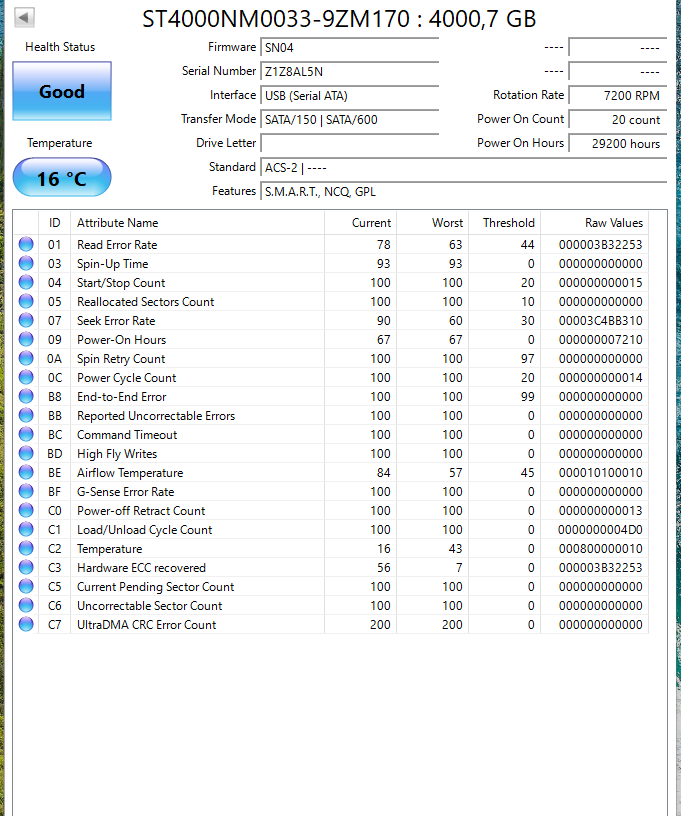The image size is (681, 816).
Task: Select the Hardware ECC recovered text
Action: (x=142, y=568)
